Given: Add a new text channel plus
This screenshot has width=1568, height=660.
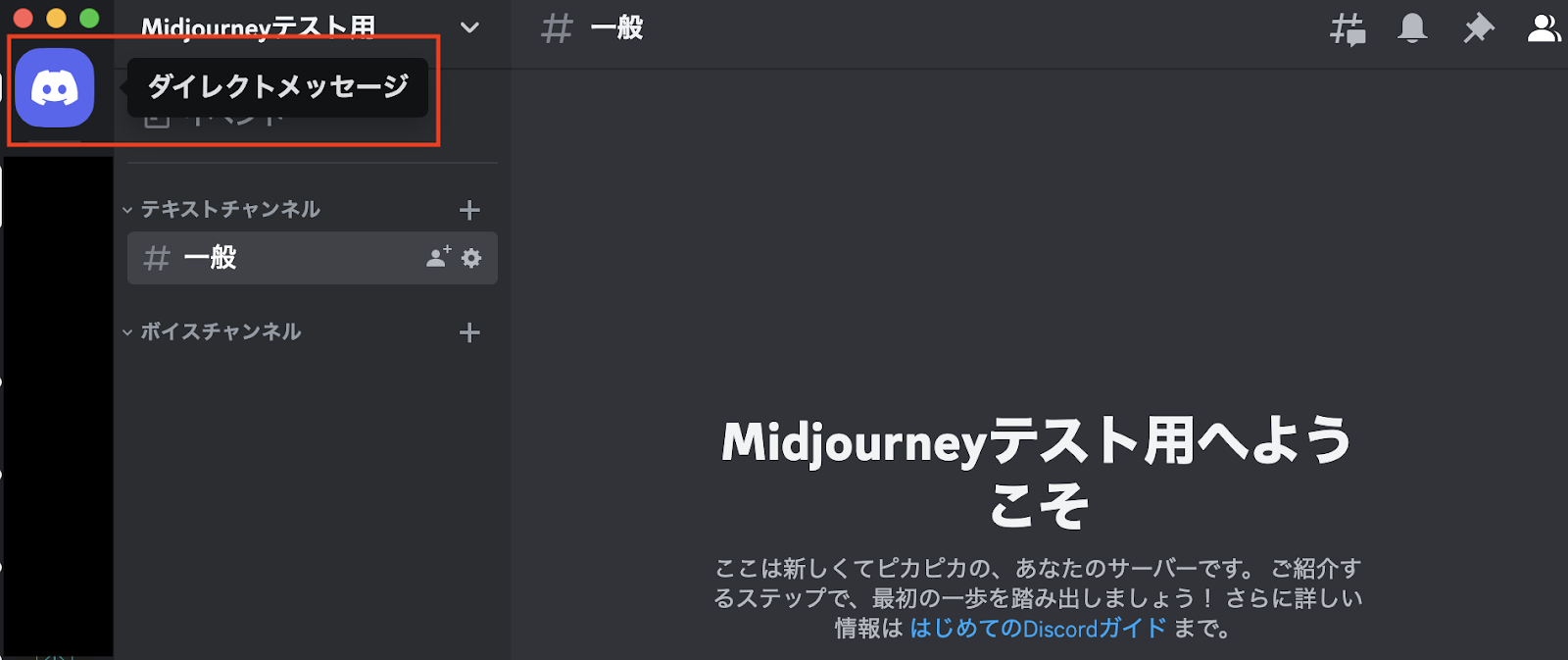Looking at the screenshot, I should point(469,210).
